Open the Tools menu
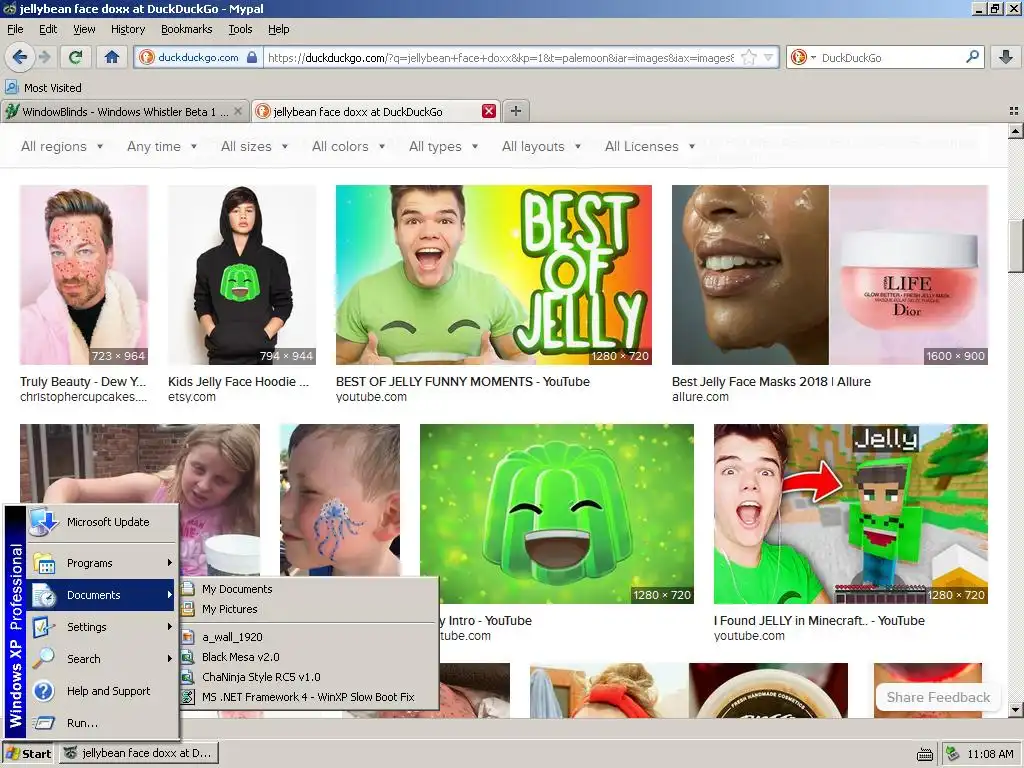Viewport: 1024px width, 768px height. click(240, 29)
